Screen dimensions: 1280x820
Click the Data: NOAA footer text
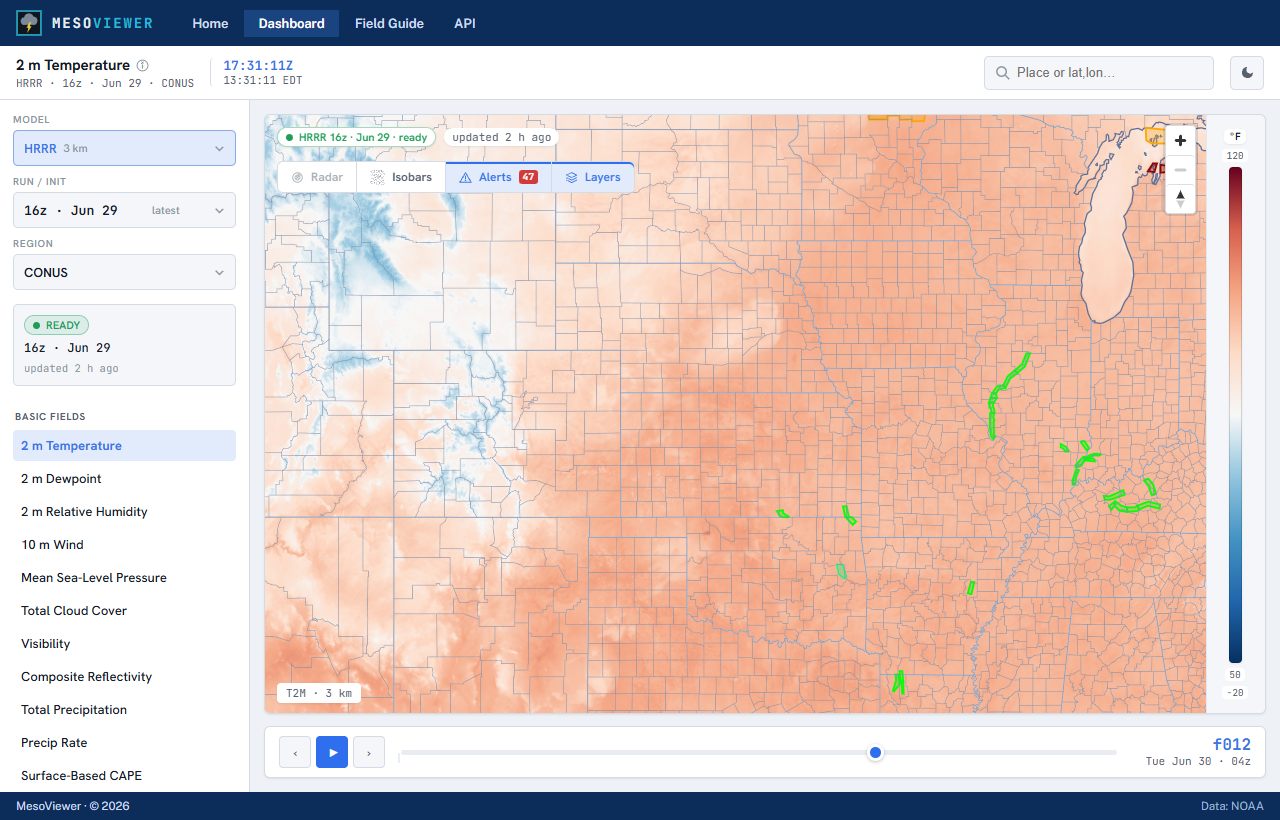[1232, 806]
